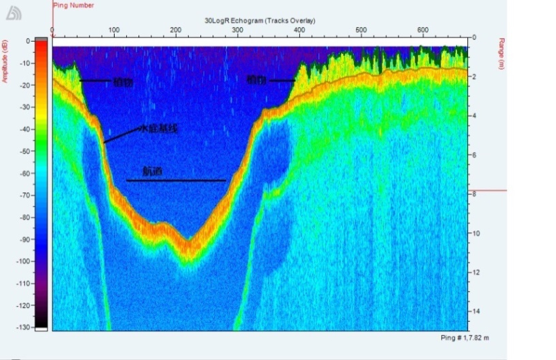
Task: Grab the gray top handle of amplitude color bar
Action: coord(41,39)
